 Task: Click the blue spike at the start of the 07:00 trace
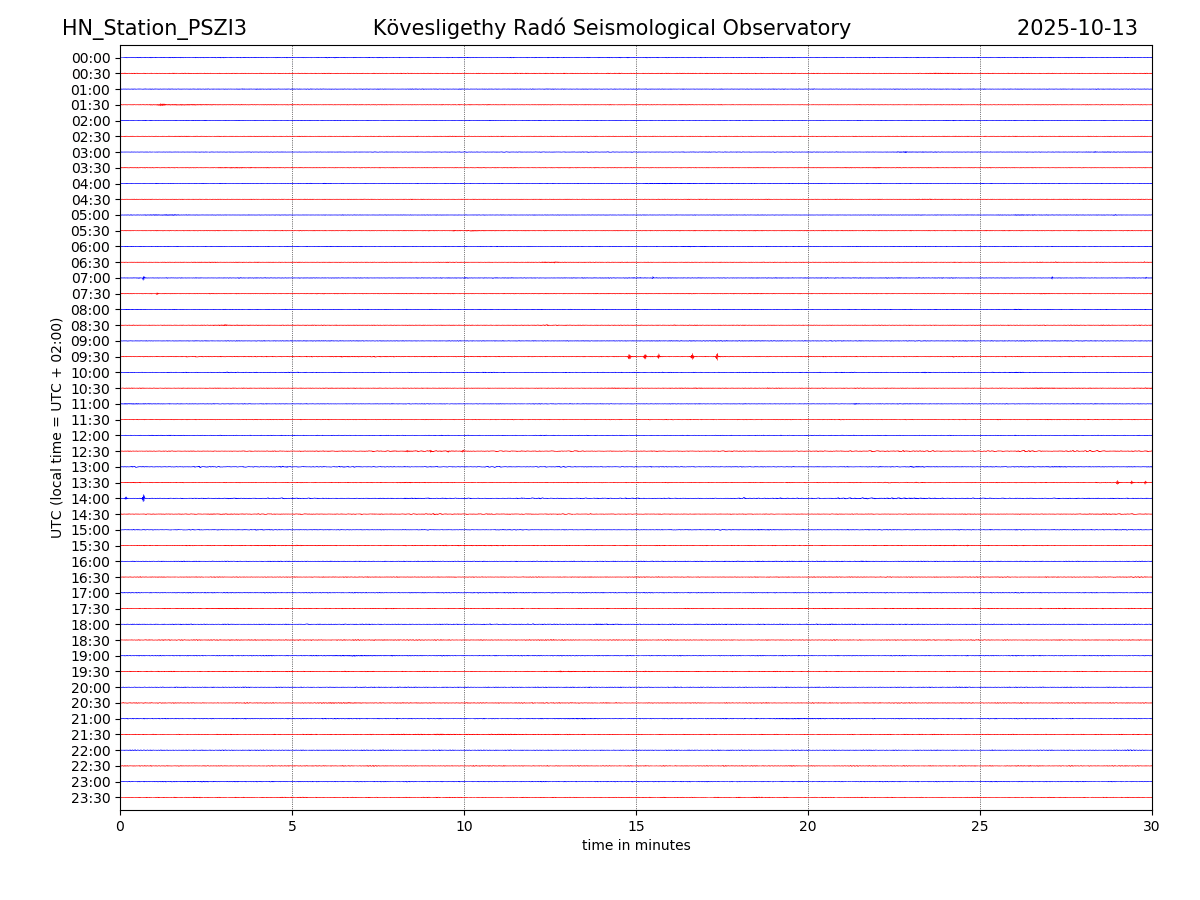point(143,278)
